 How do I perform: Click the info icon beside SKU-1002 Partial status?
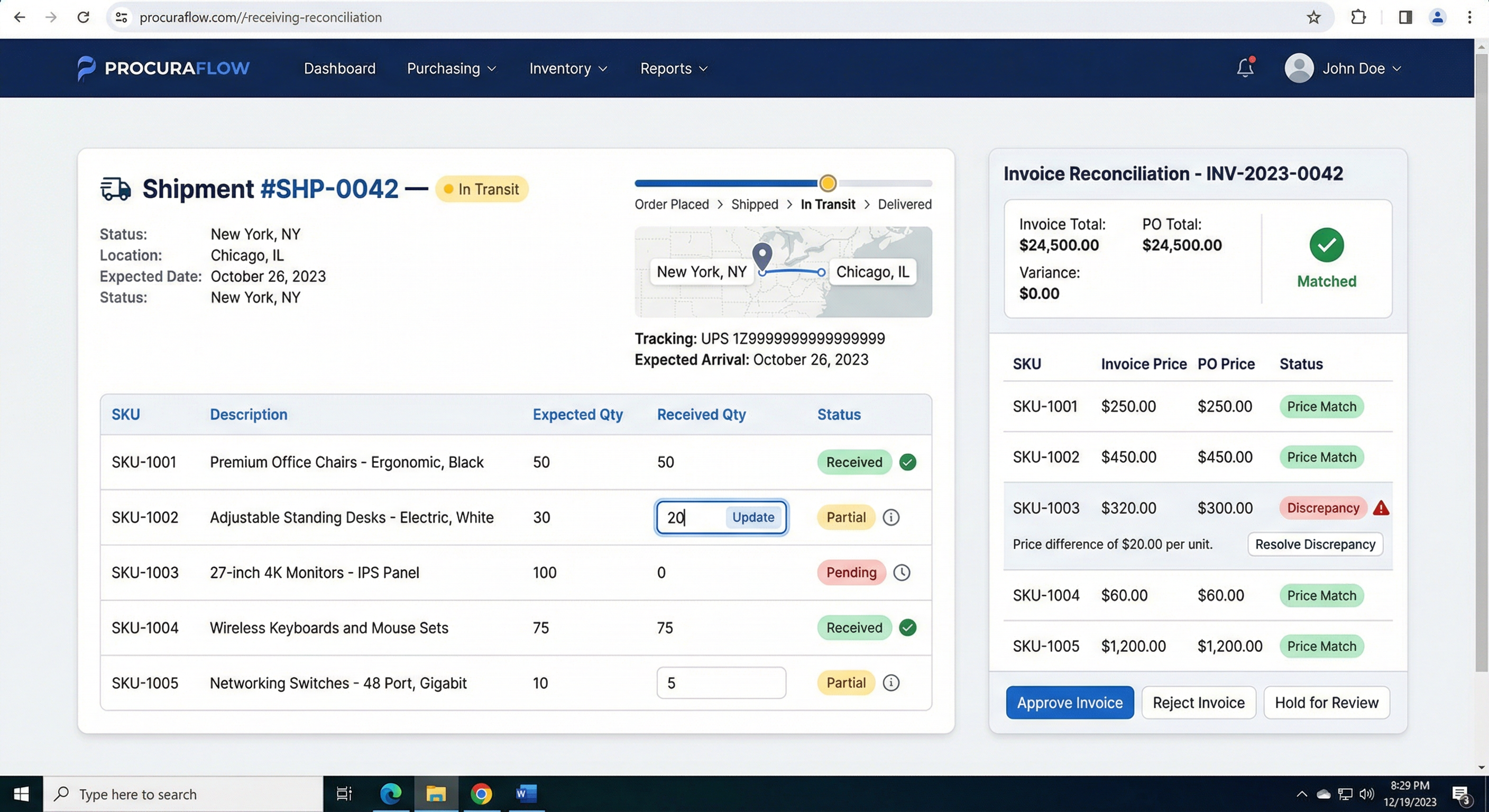[x=891, y=517]
